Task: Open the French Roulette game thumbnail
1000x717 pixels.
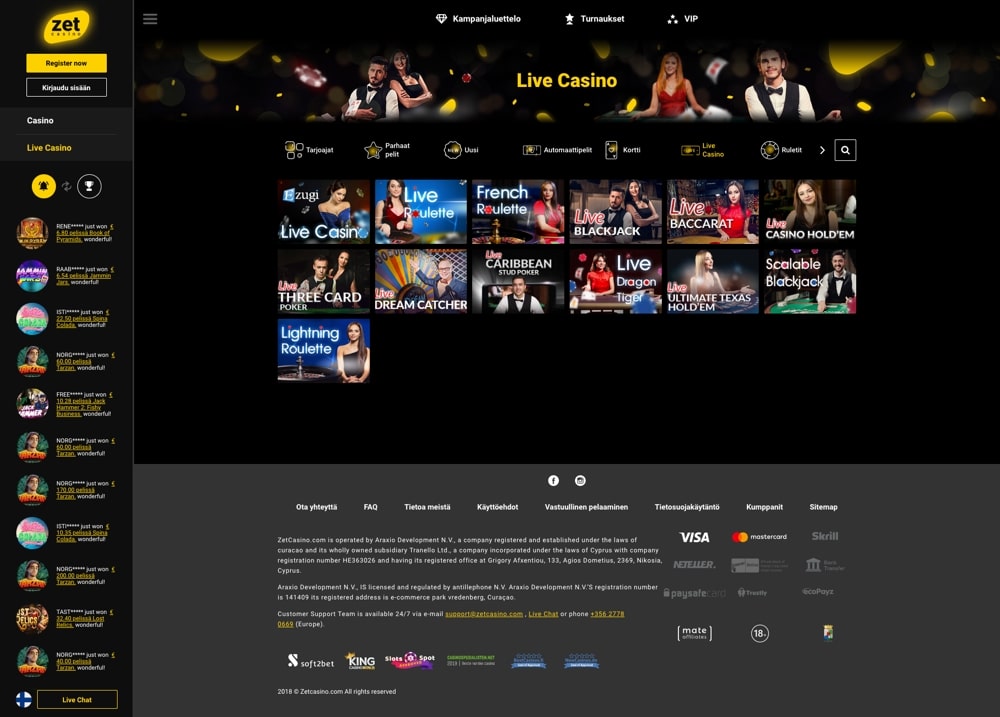Action: (518, 212)
